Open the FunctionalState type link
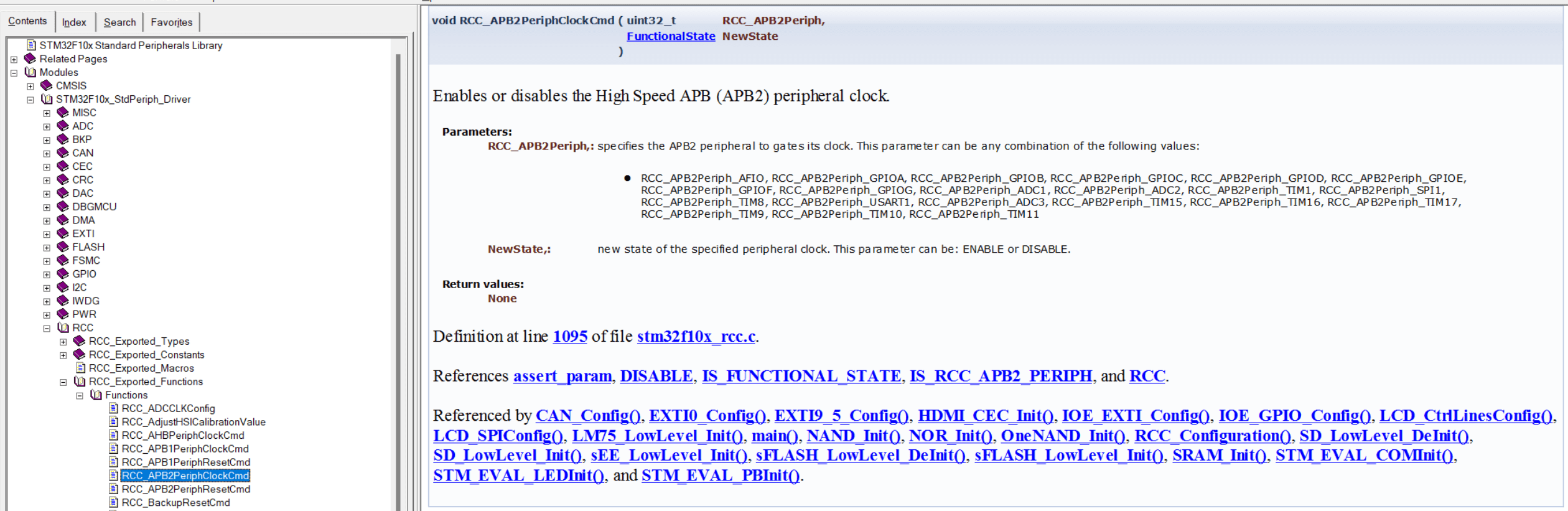Screen dimensions: 1568x511 pos(671,36)
